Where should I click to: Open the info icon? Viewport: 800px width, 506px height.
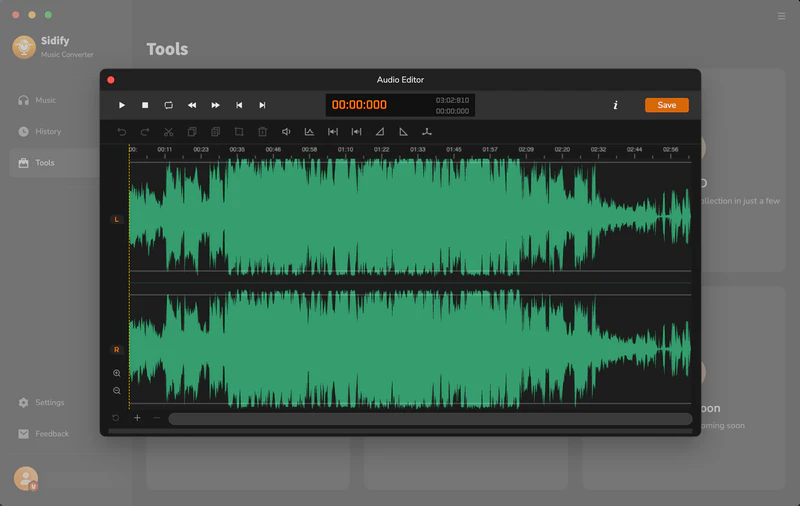pyautogui.click(x=615, y=105)
